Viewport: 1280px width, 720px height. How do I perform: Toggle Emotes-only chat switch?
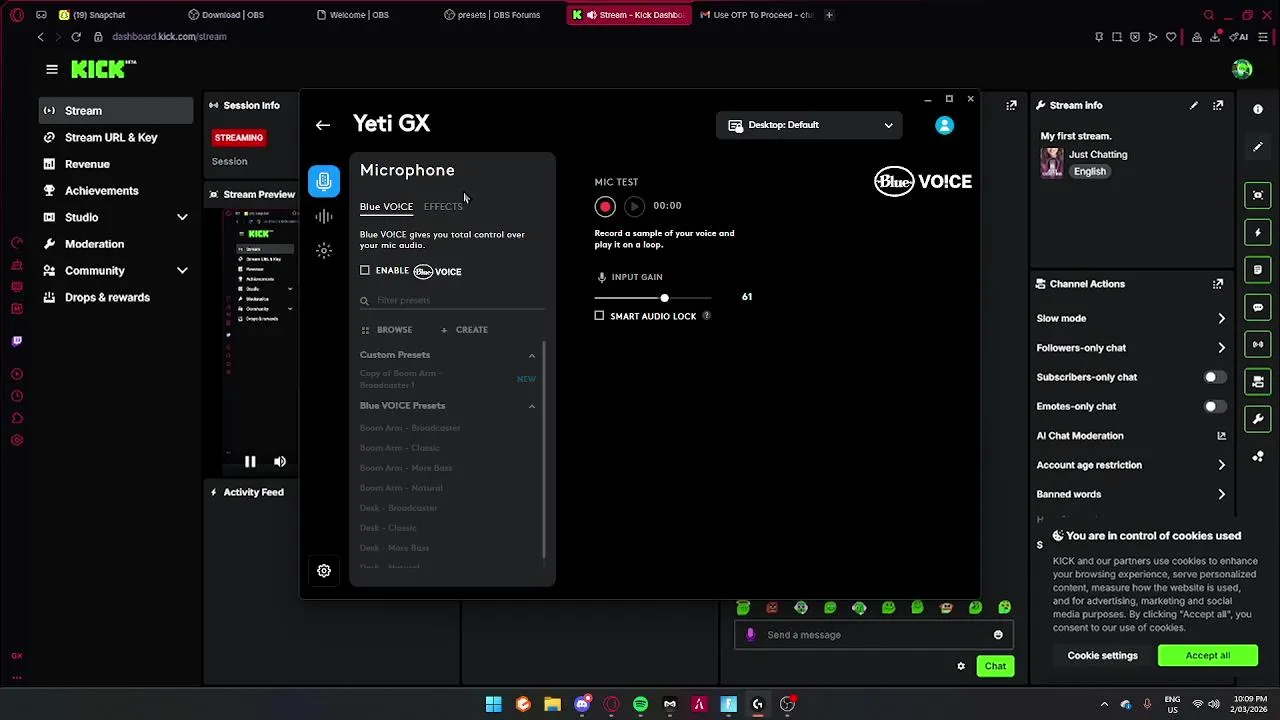coord(1214,406)
